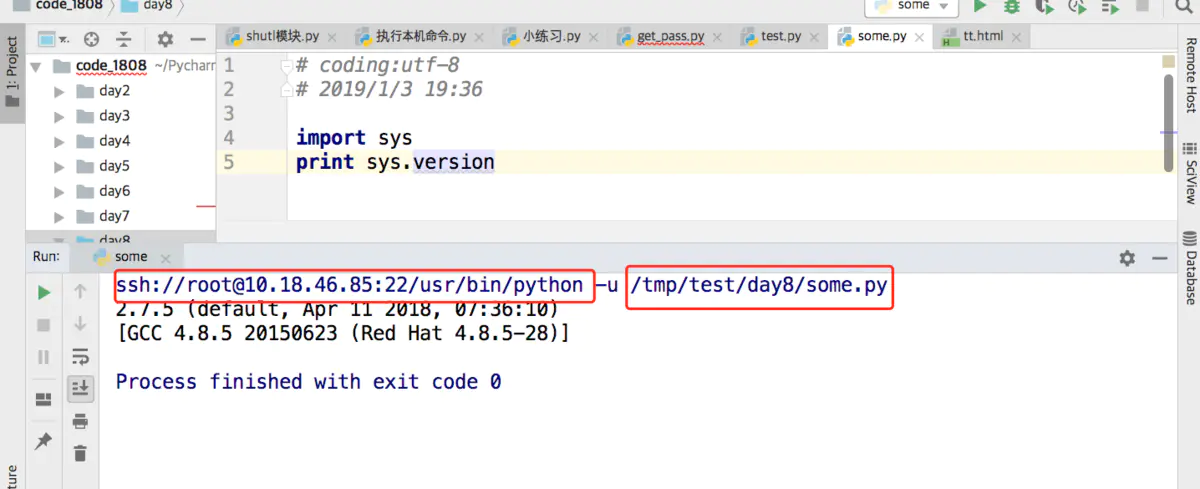The image size is (1200, 489).
Task: Click the locate/scroll-from-source target icon
Action: [92, 40]
